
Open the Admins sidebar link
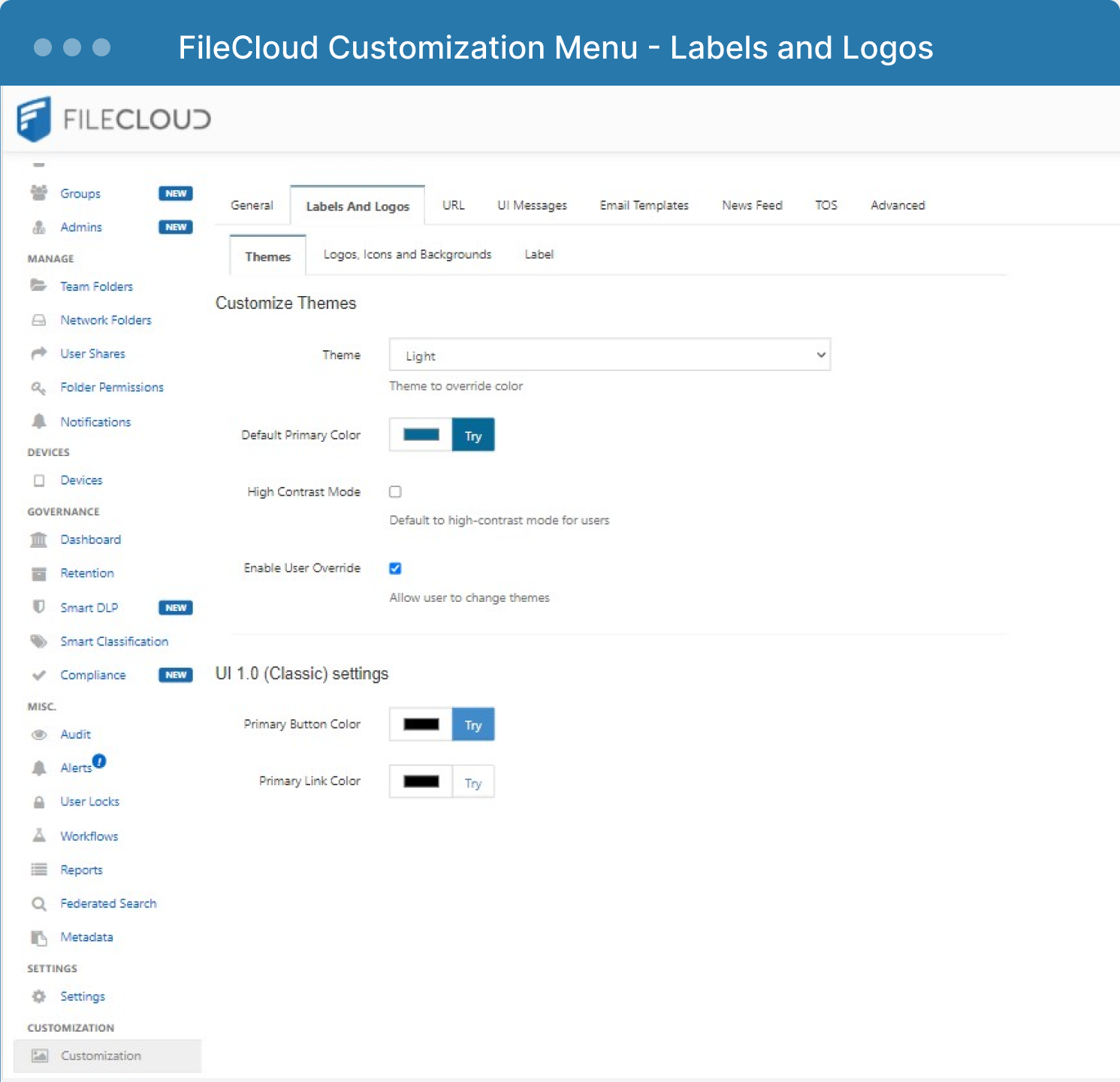(x=81, y=227)
